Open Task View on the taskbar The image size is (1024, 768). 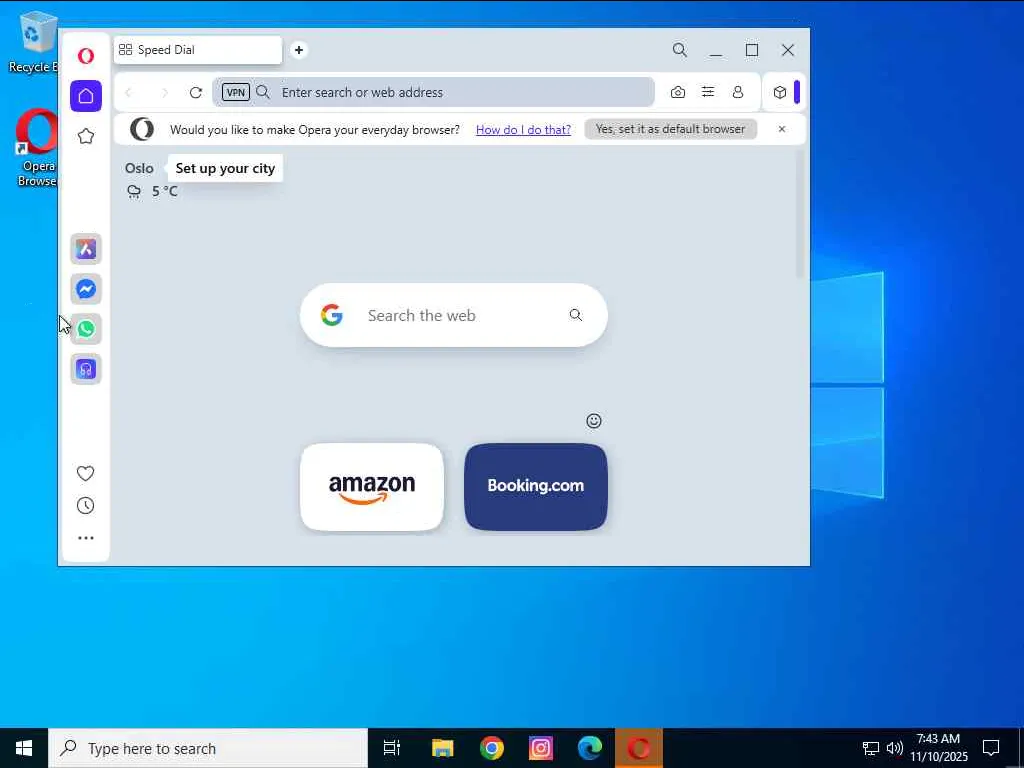[392, 748]
